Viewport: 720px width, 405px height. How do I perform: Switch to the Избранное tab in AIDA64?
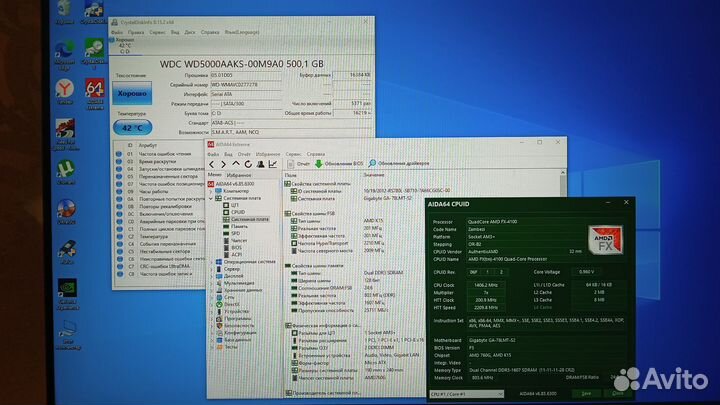(x=239, y=175)
